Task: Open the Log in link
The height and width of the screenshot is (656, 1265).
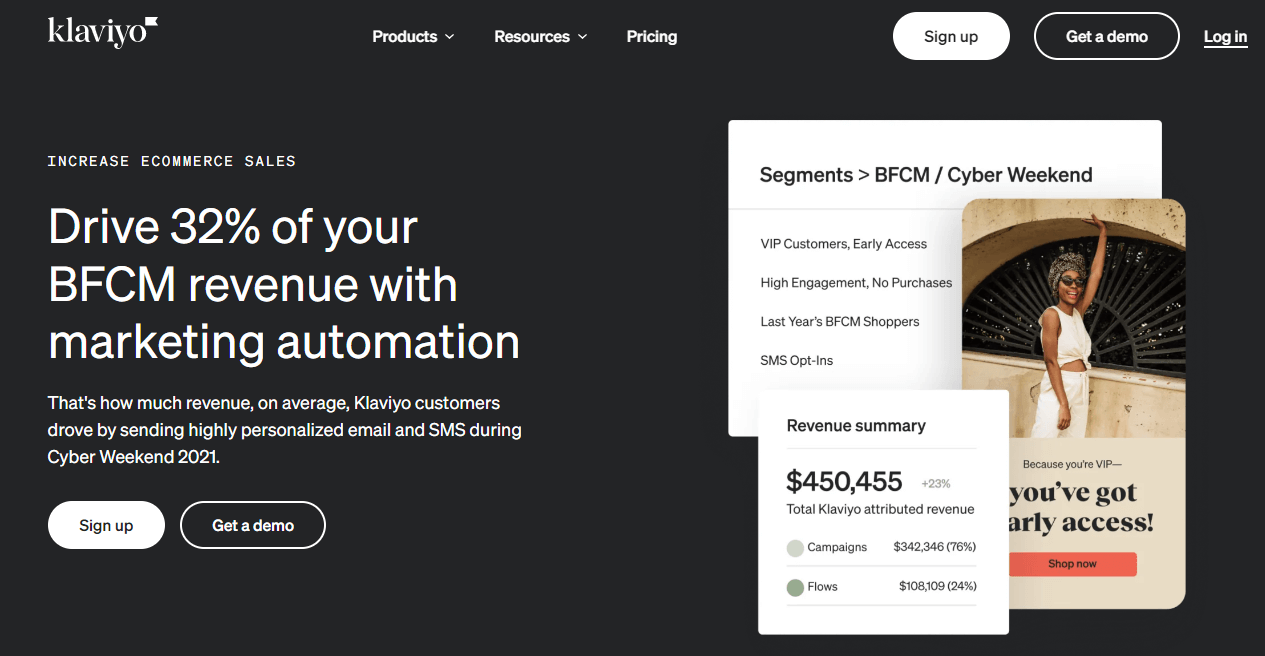Action: 1224,36
